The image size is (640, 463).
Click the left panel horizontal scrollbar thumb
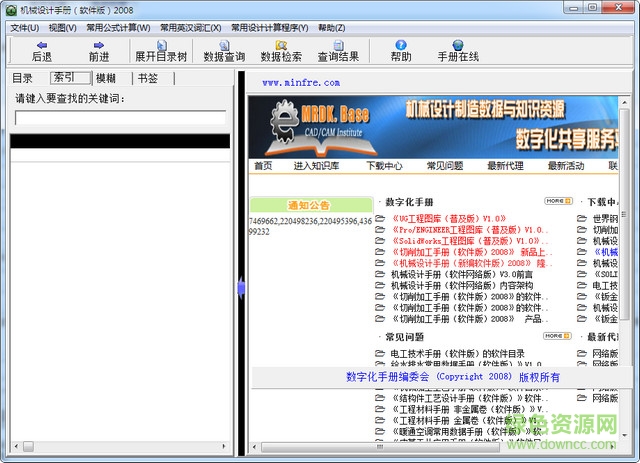(x=28, y=446)
